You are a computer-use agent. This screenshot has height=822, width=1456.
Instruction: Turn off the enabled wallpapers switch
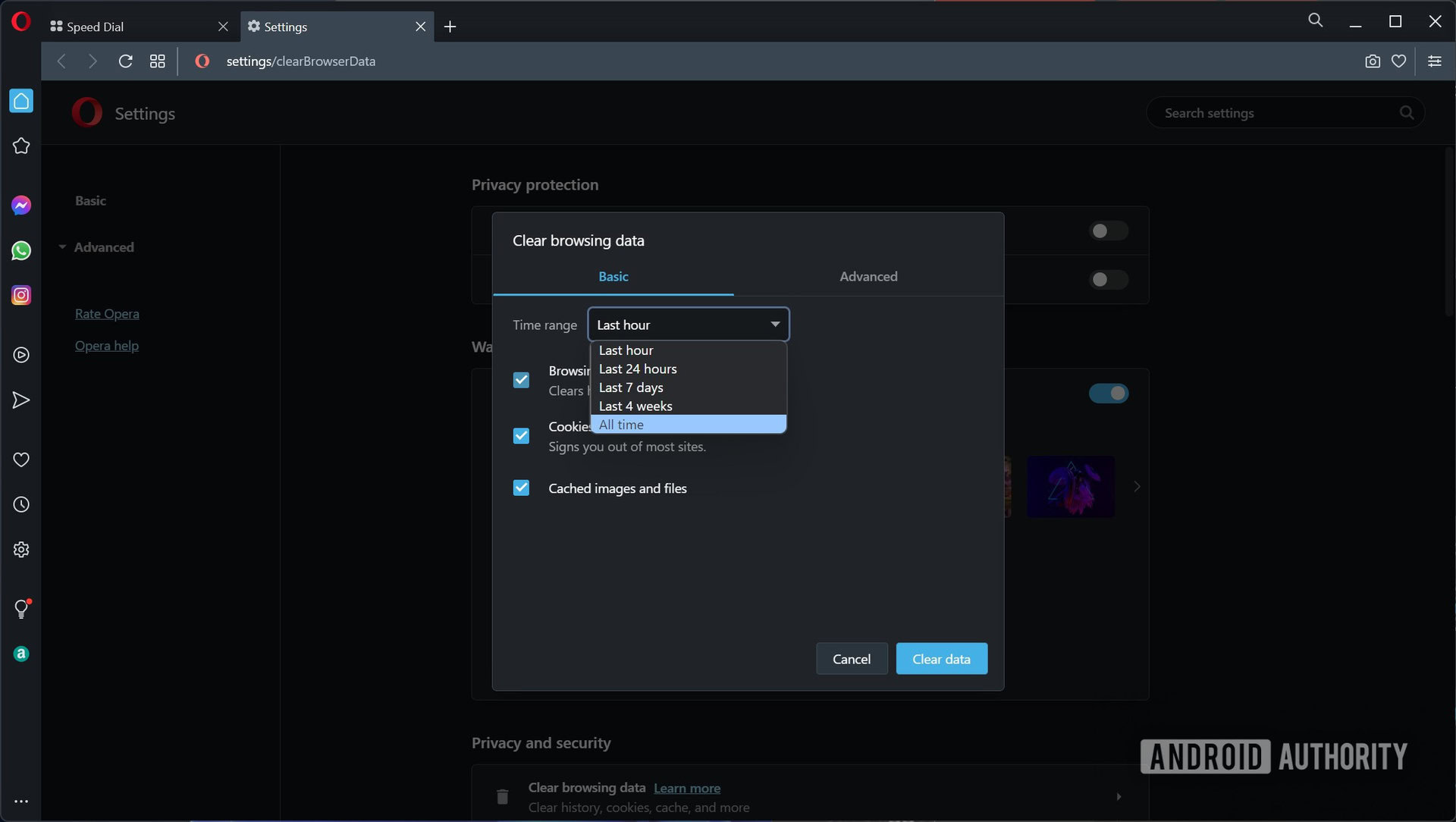(x=1109, y=393)
